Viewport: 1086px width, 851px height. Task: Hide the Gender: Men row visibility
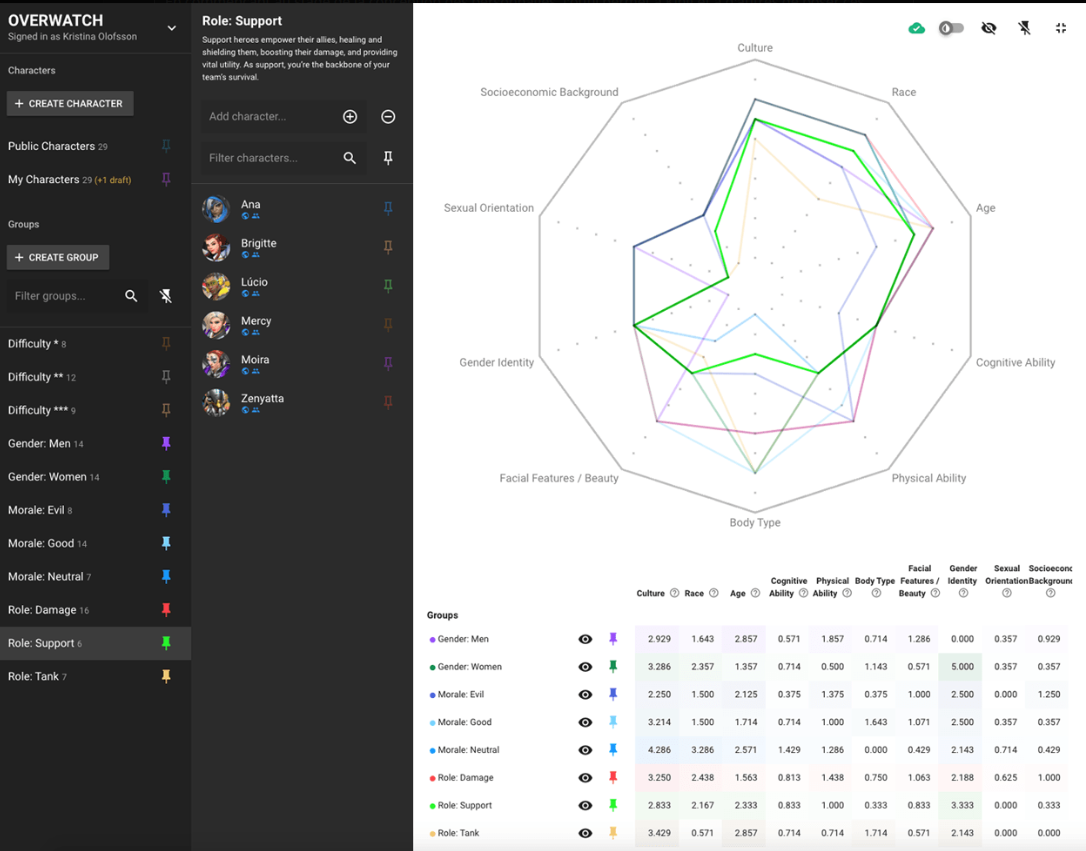(585, 639)
